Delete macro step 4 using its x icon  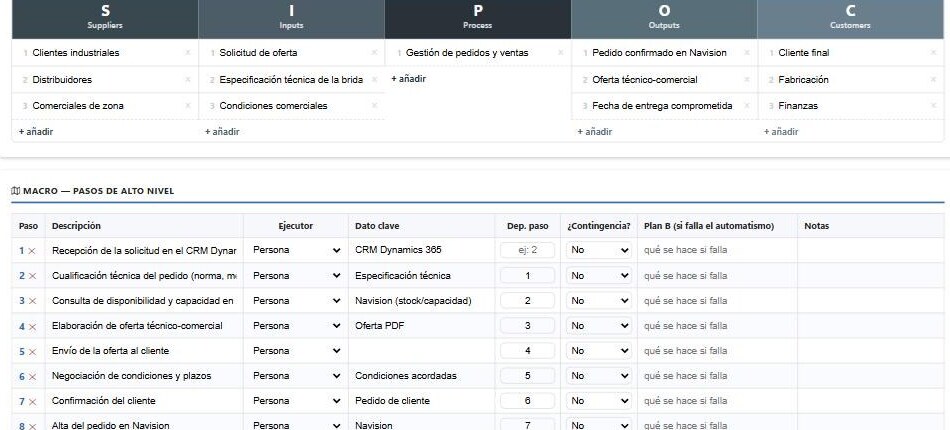[x=33, y=326]
